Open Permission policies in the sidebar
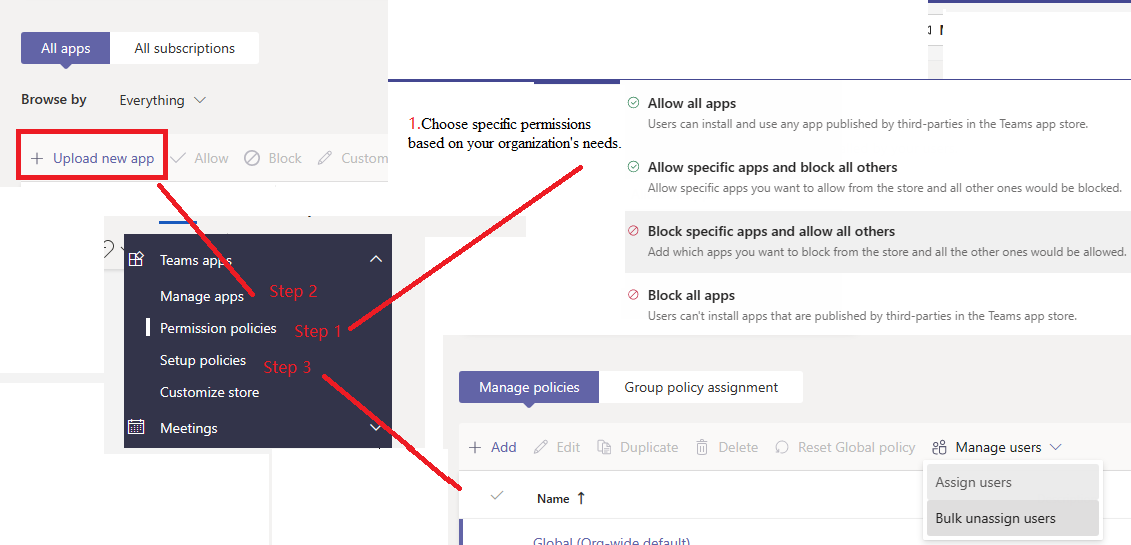The height and width of the screenshot is (545, 1131). click(x=218, y=328)
